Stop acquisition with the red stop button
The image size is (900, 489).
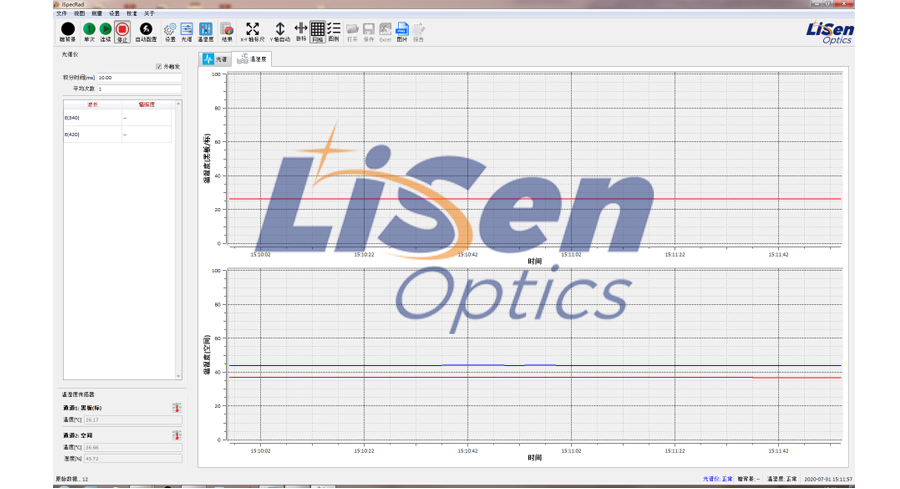[122, 32]
